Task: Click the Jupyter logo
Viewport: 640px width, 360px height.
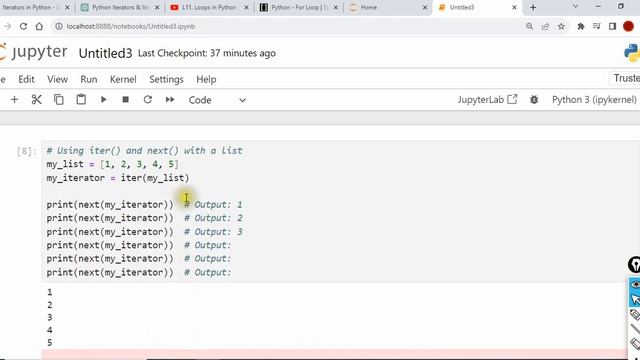Action: coord(33,52)
